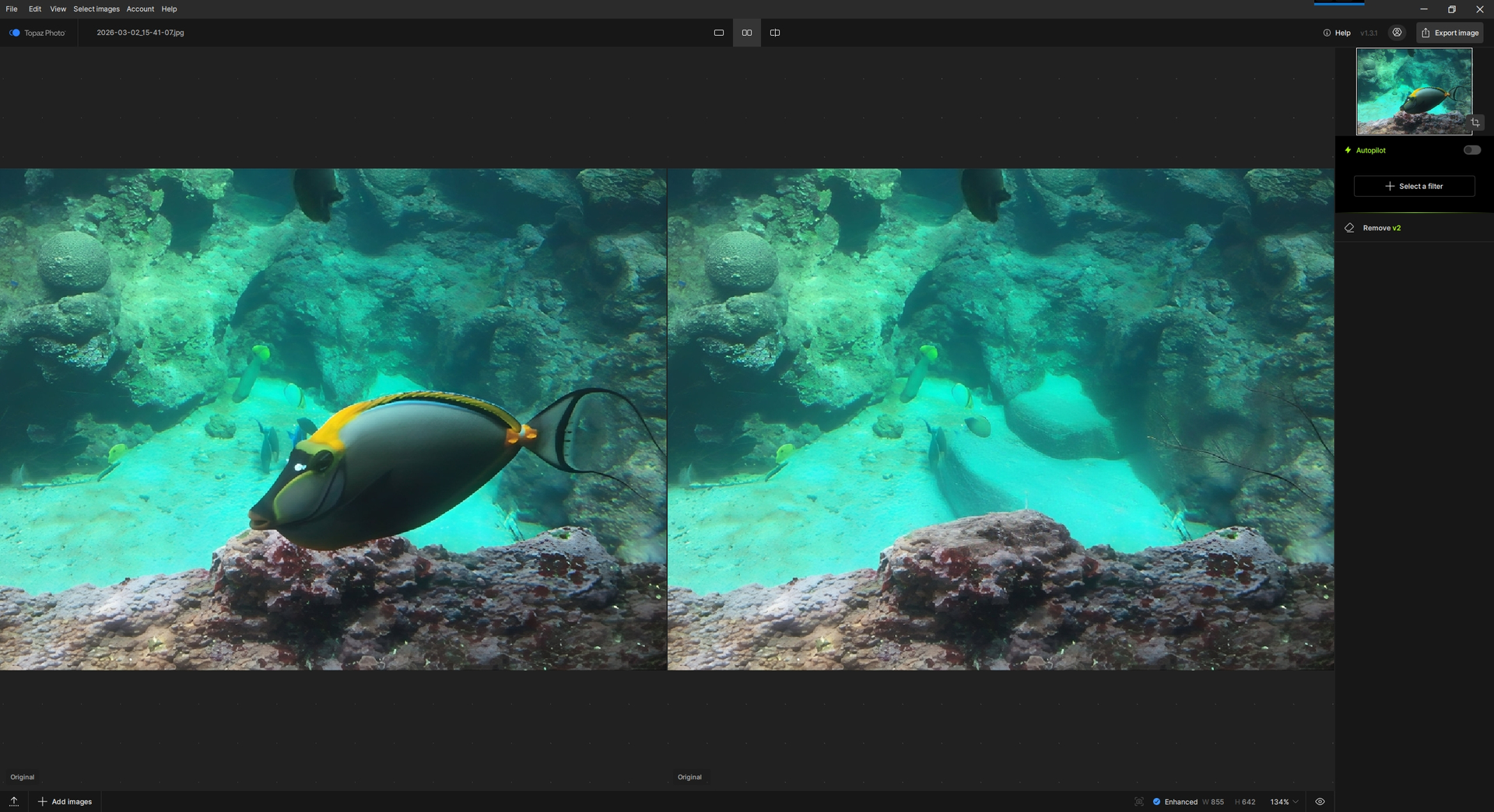Click the crop tool icon

pos(1475,123)
